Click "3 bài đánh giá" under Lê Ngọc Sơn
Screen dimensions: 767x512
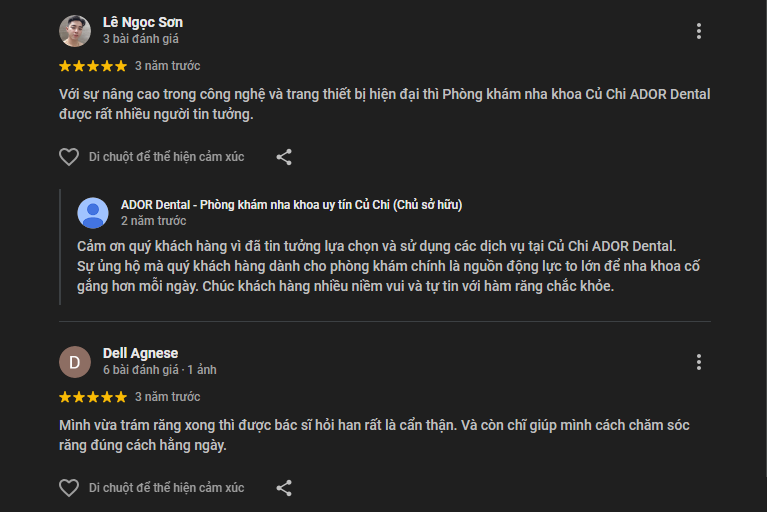click(x=140, y=39)
